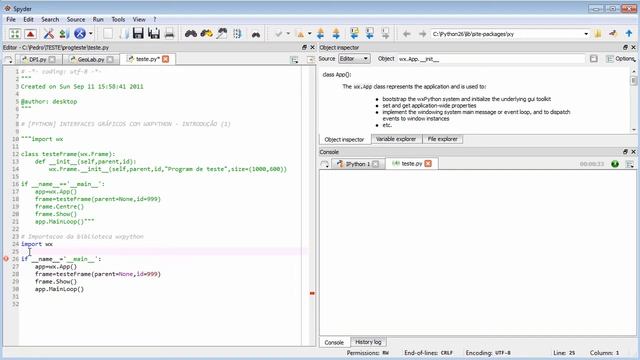Click the yellow note with blue arrow icon
Image resolution: width=640 pixels, height=360 pixels.
point(354,33)
